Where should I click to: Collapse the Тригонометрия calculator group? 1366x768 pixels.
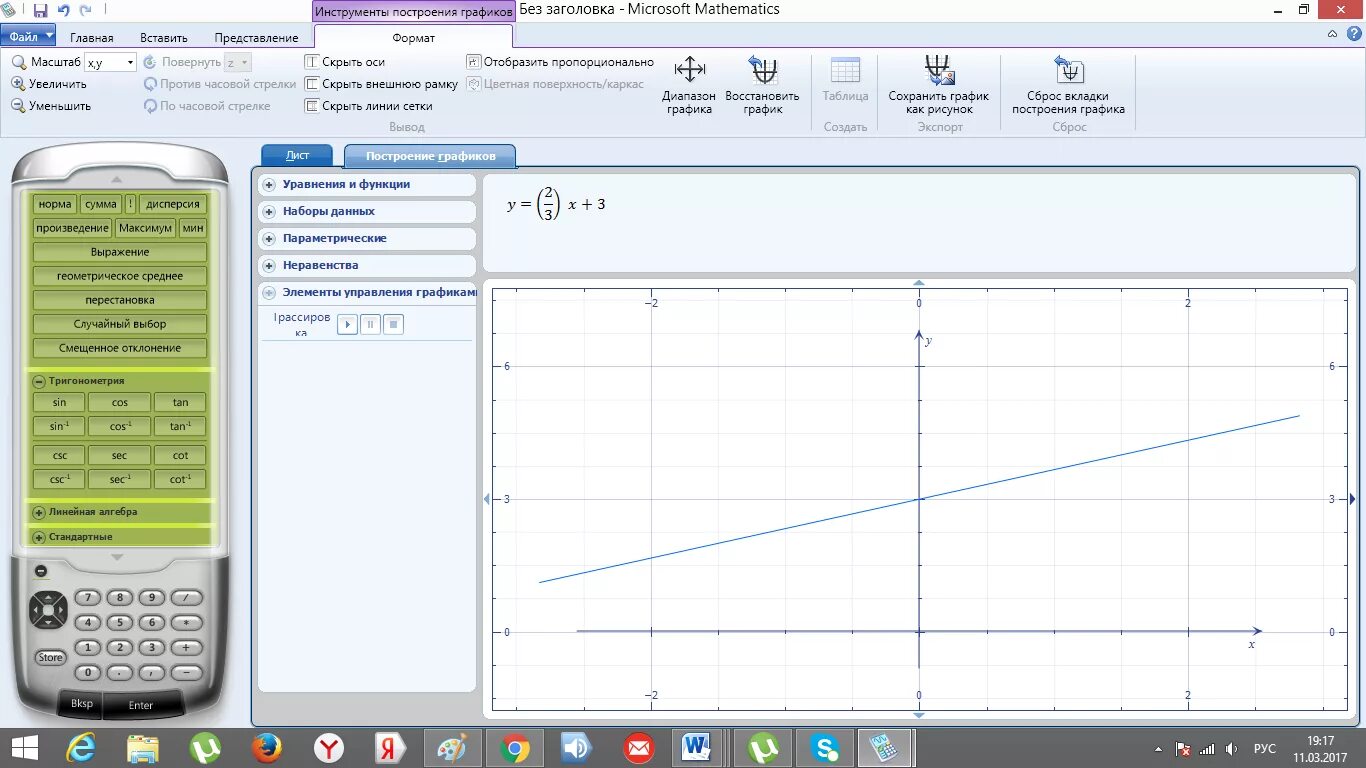pos(39,381)
